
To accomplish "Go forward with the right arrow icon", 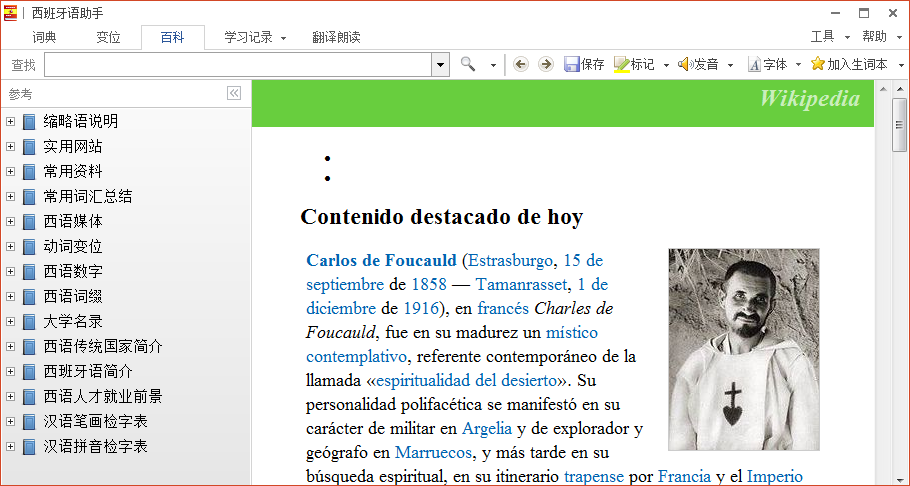I will tap(545, 64).
